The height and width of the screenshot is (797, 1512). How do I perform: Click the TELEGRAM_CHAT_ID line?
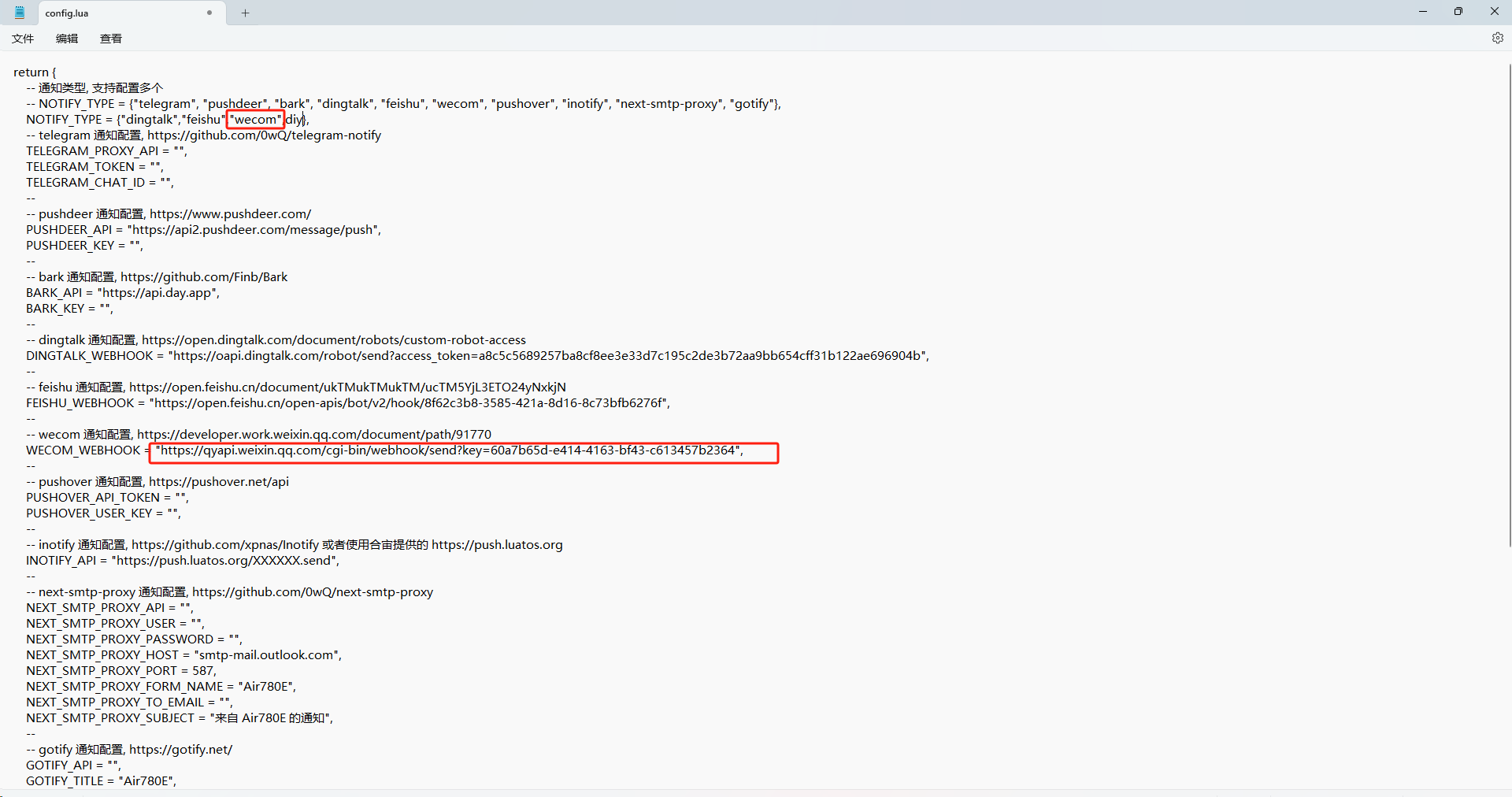click(100, 183)
